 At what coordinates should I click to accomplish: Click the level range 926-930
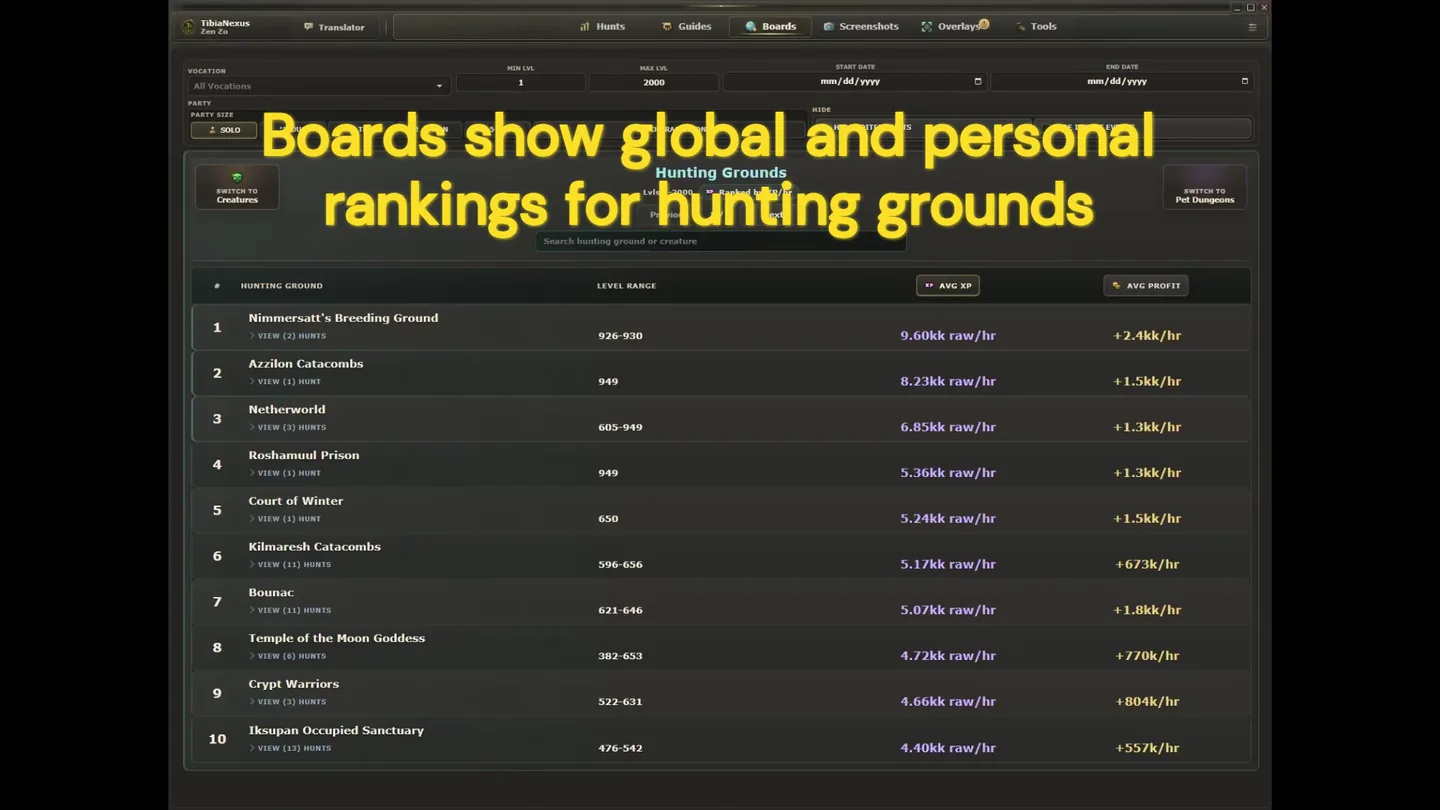tap(620, 336)
